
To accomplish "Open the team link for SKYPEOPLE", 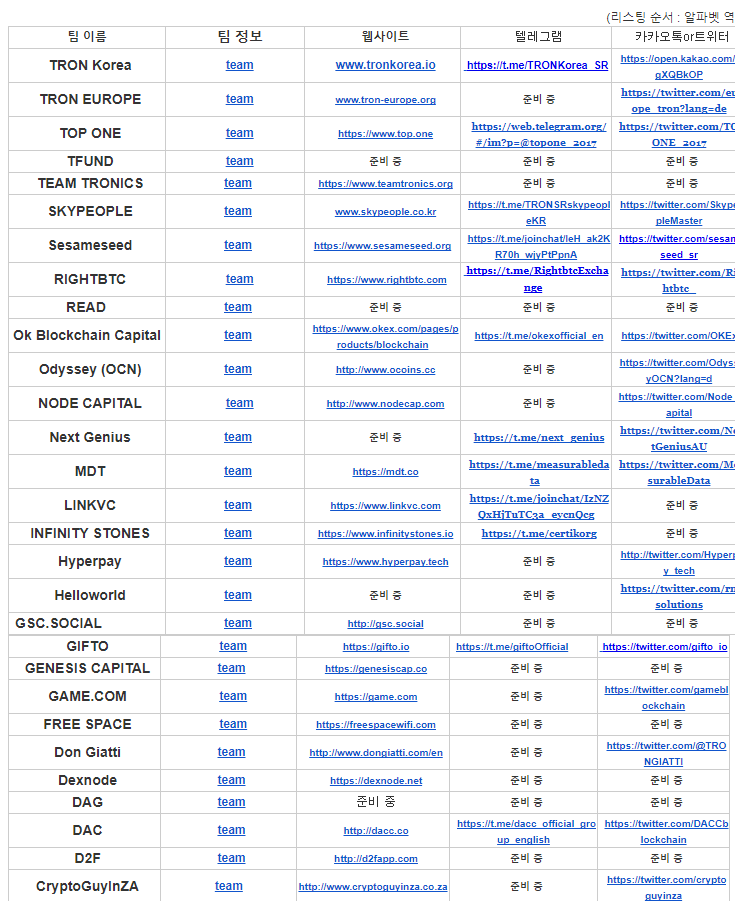I will click(x=238, y=211).
